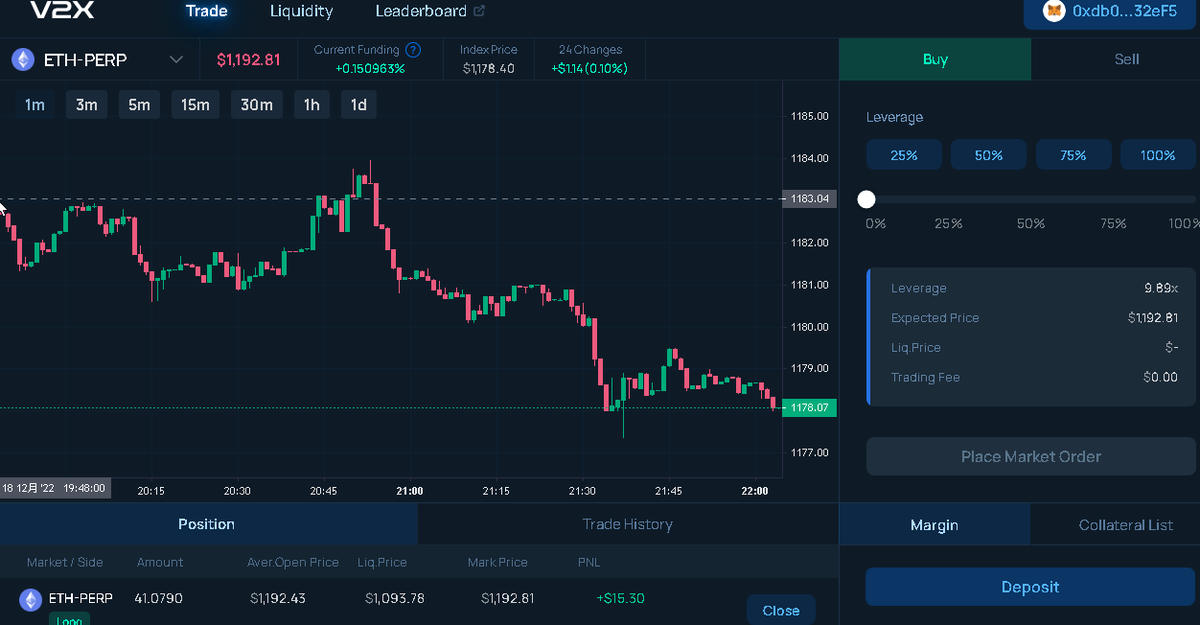Click the 1183.04 crosshair price label
This screenshot has height=625, width=1200.
point(810,199)
